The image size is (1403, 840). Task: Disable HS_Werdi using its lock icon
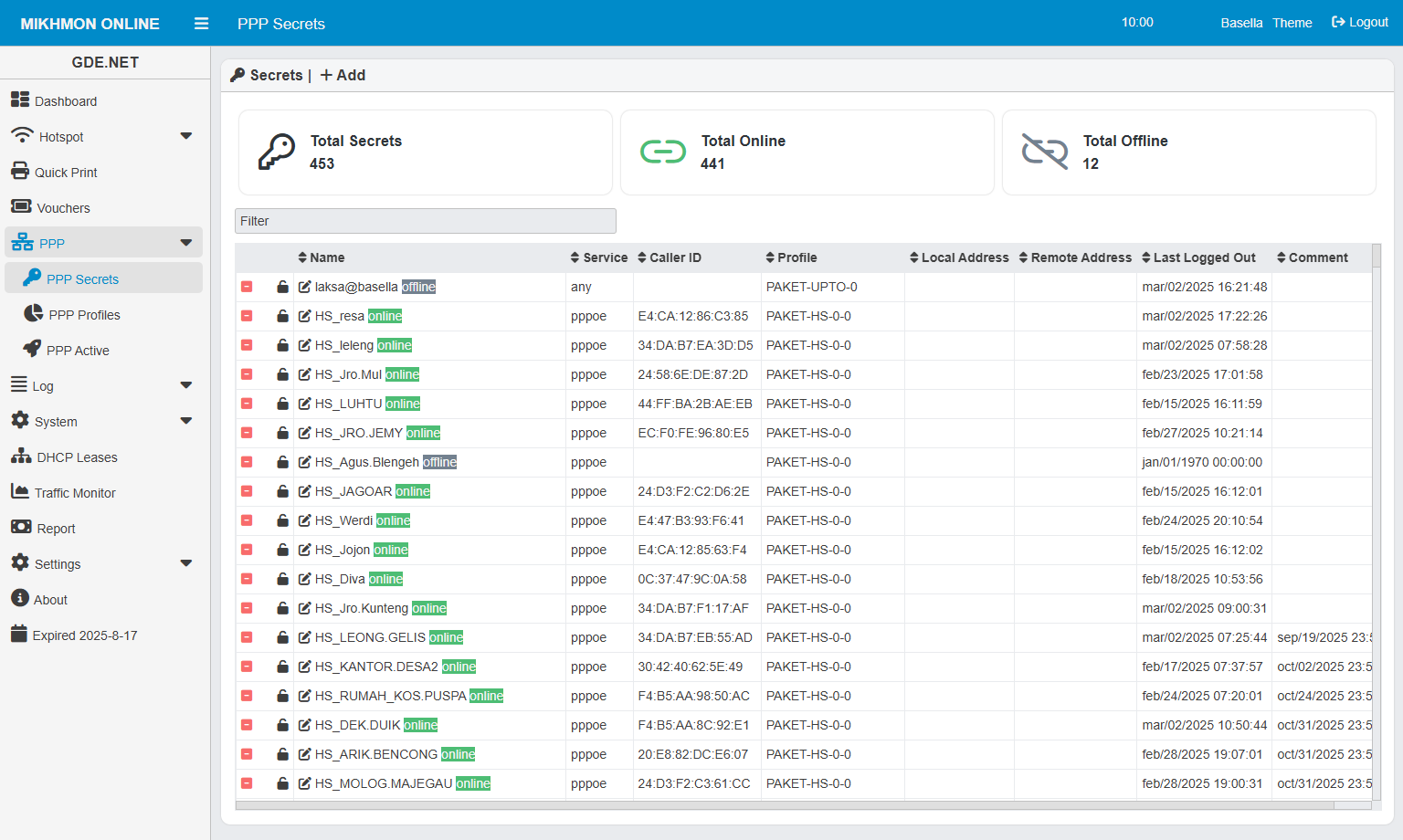[283, 520]
